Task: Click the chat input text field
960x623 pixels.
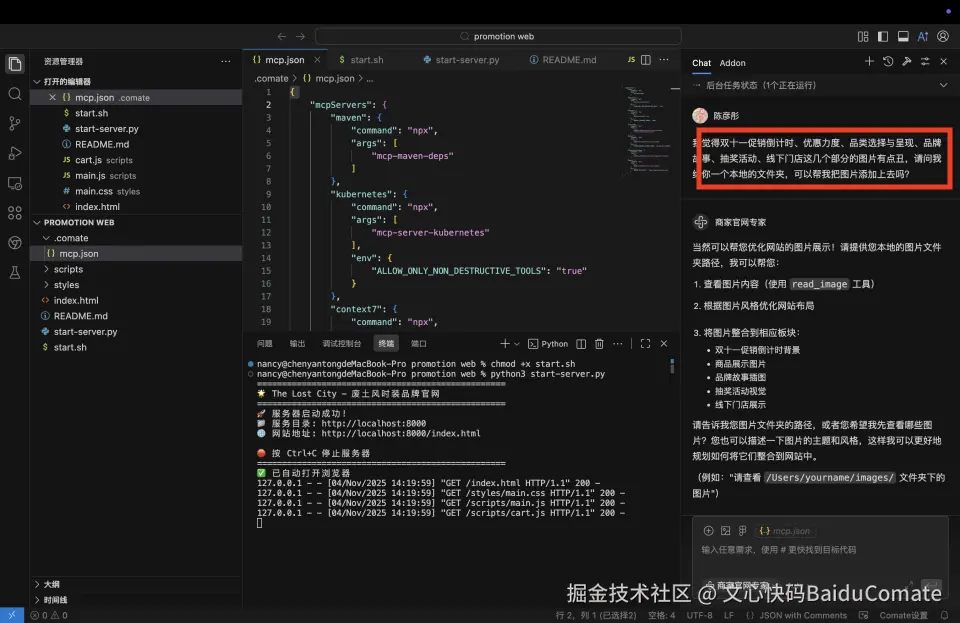Action: coord(820,550)
